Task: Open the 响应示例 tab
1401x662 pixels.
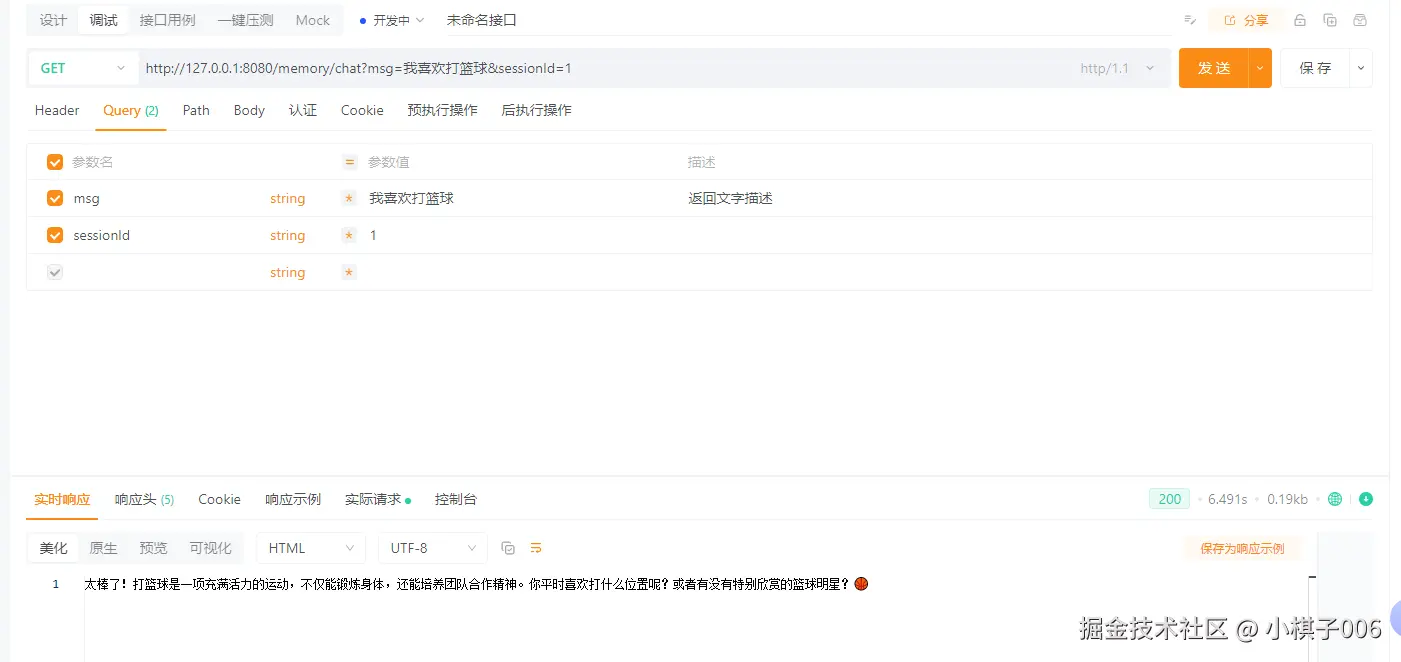Action: pyautogui.click(x=293, y=499)
